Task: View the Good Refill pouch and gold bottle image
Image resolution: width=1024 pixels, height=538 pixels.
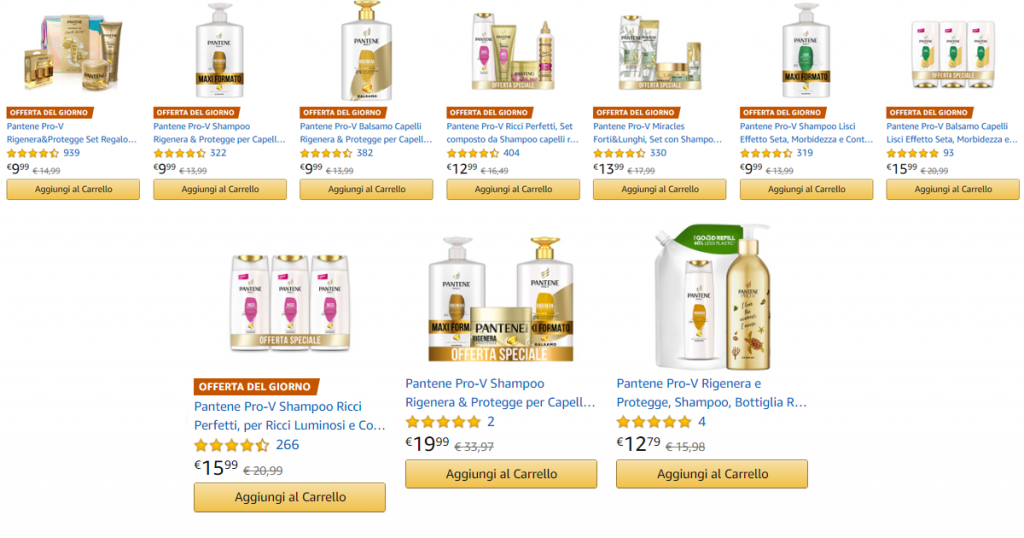Action: 713,297
